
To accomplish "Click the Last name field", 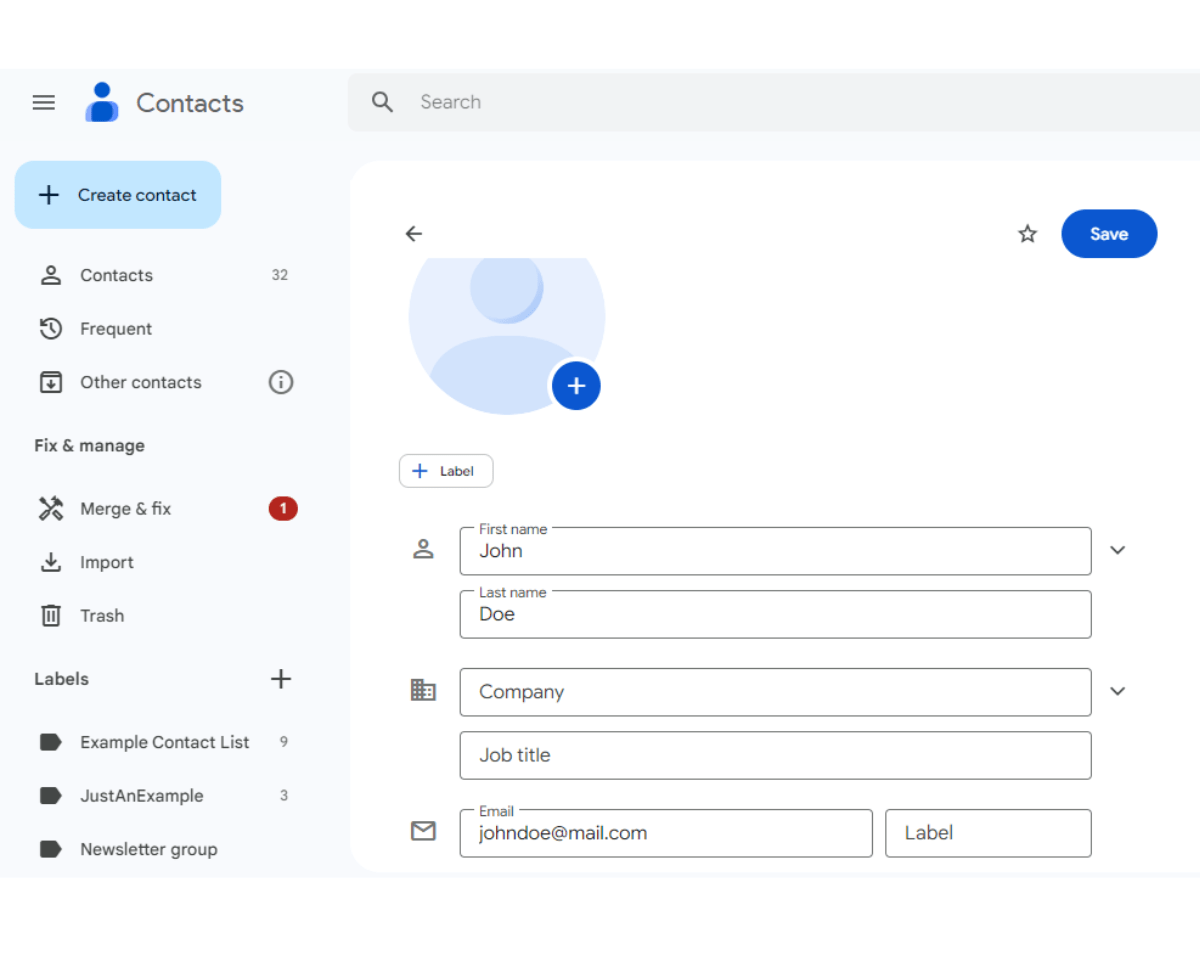I will tap(775, 614).
